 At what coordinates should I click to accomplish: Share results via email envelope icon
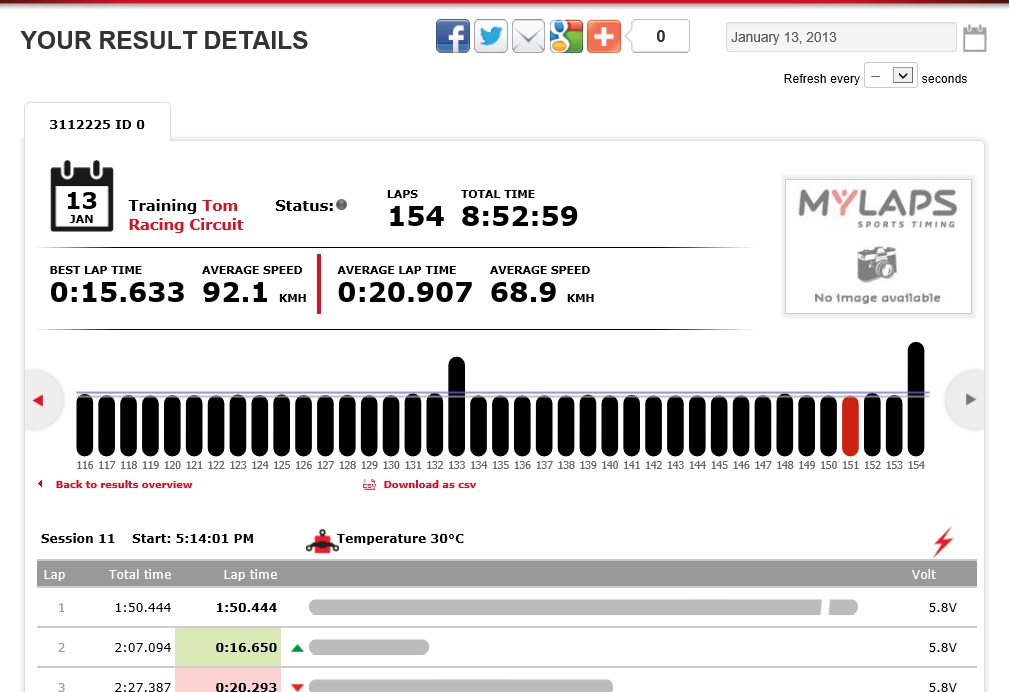(528, 37)
